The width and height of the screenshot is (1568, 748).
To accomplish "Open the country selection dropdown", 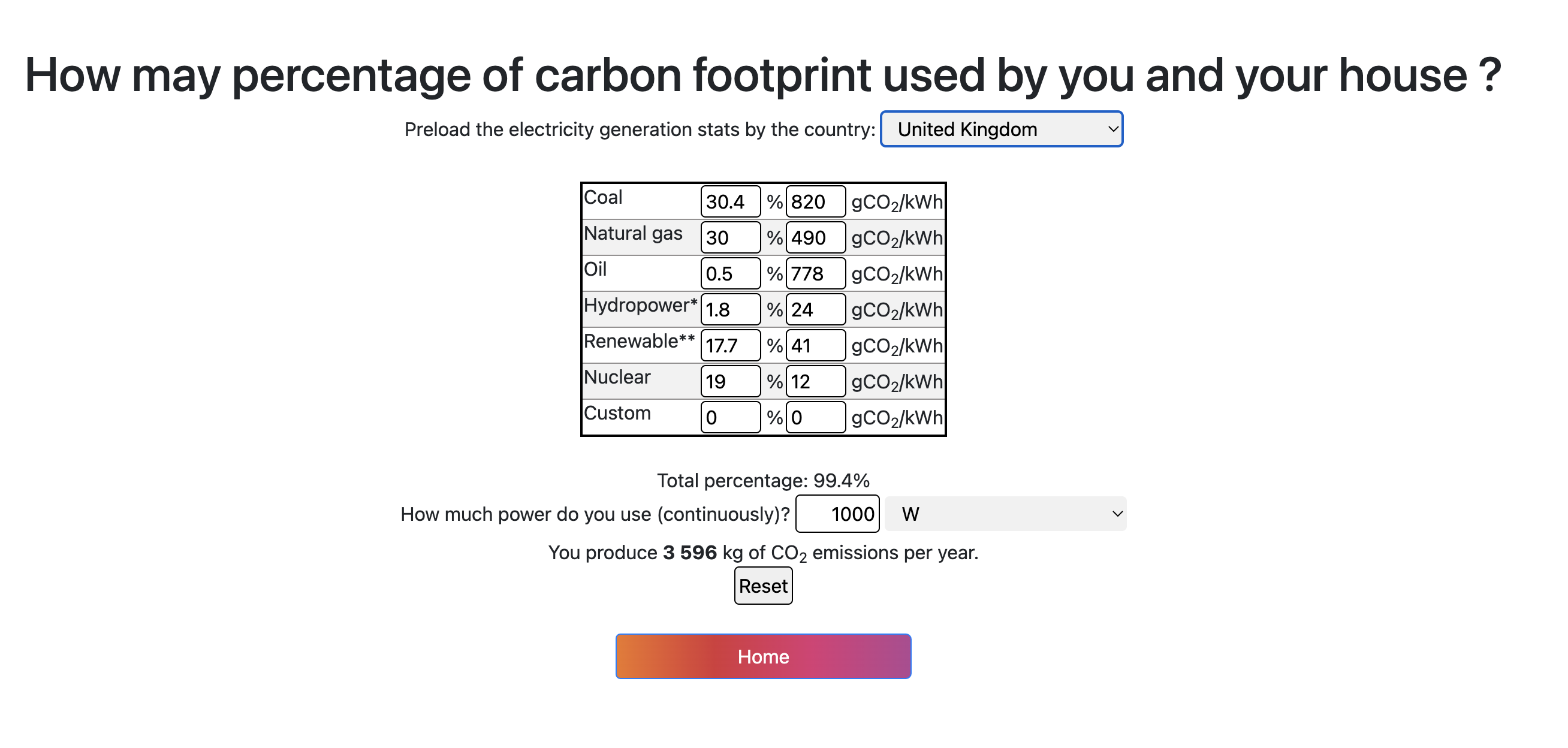I will (1002, 129).
